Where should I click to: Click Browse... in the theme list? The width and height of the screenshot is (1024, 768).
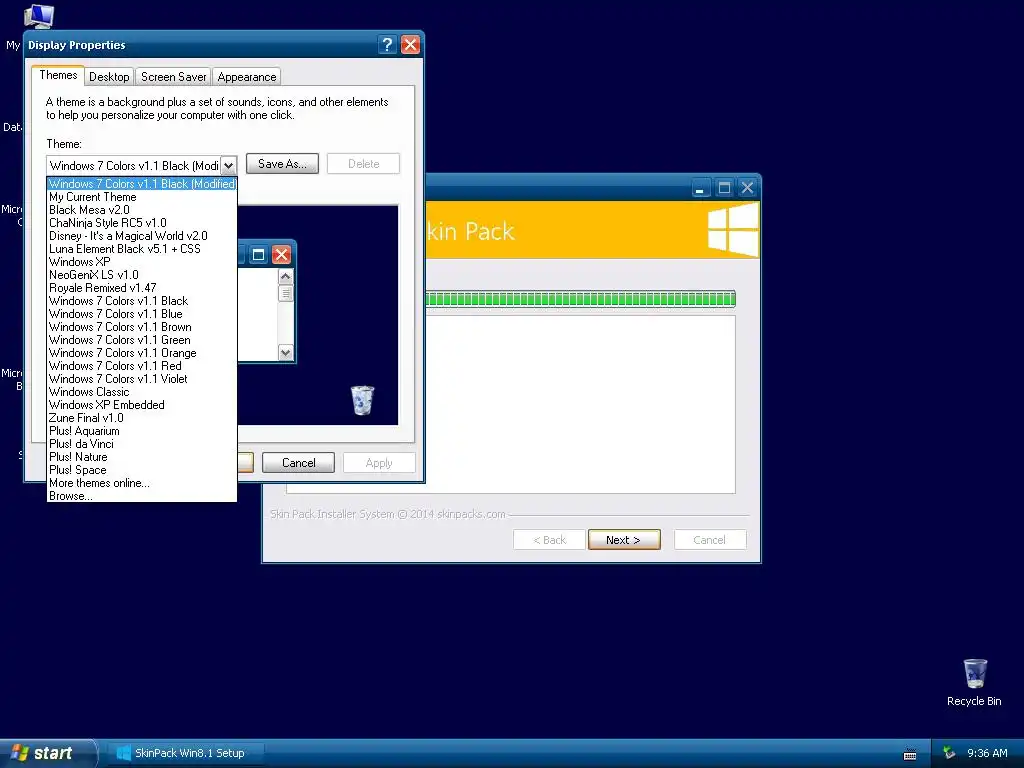142,496
